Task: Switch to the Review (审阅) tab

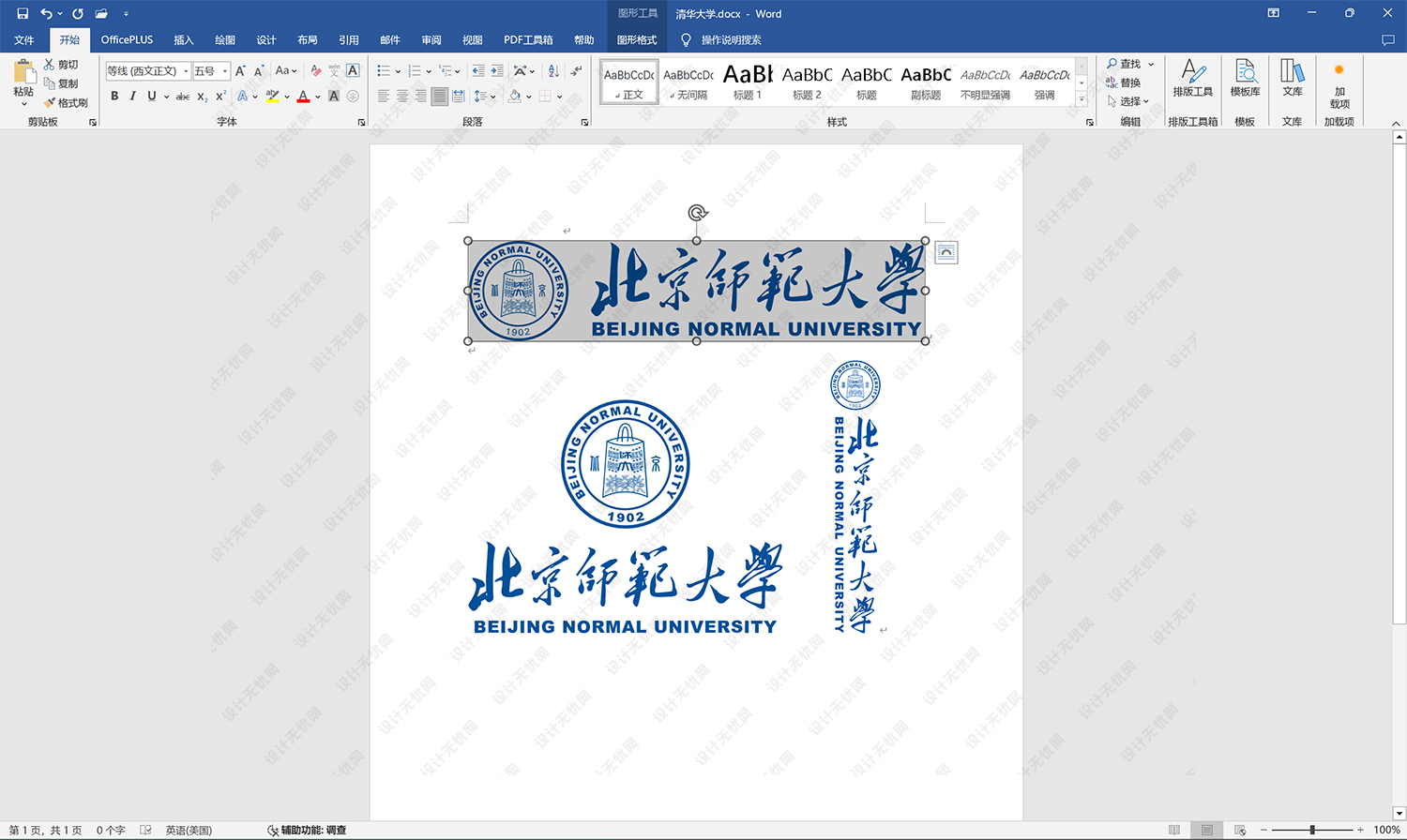Action: 431,39
